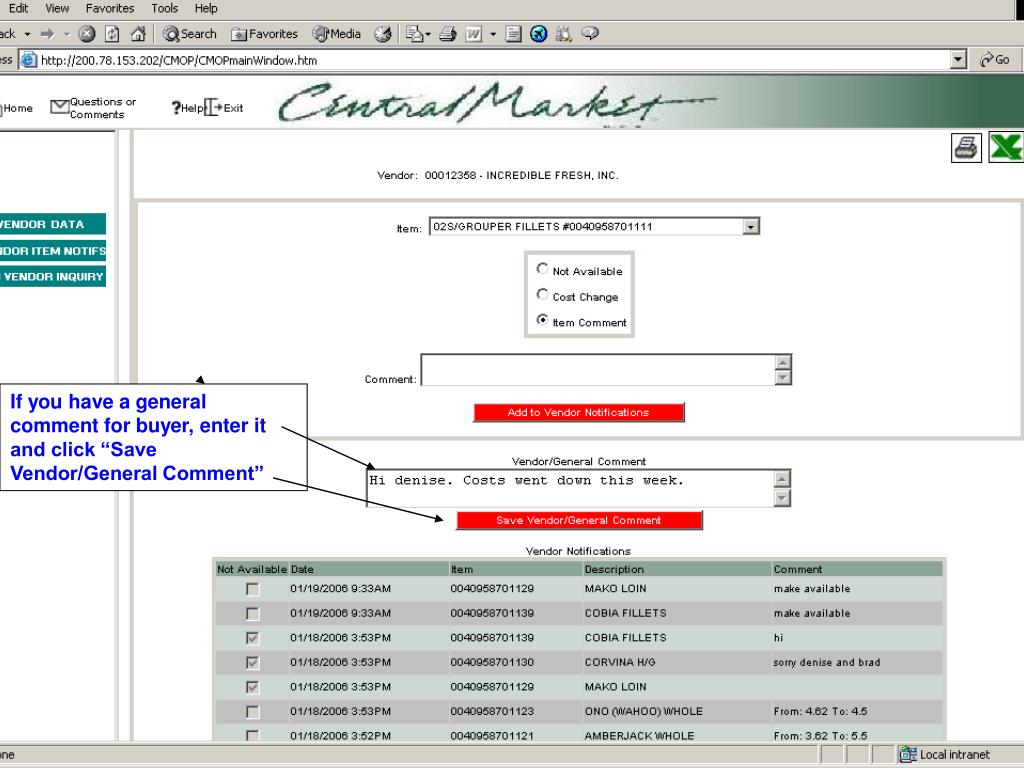This screenshot has height=768, width=1024.
Task: Expand the address bar dropdown
Action: pos(958,60)
